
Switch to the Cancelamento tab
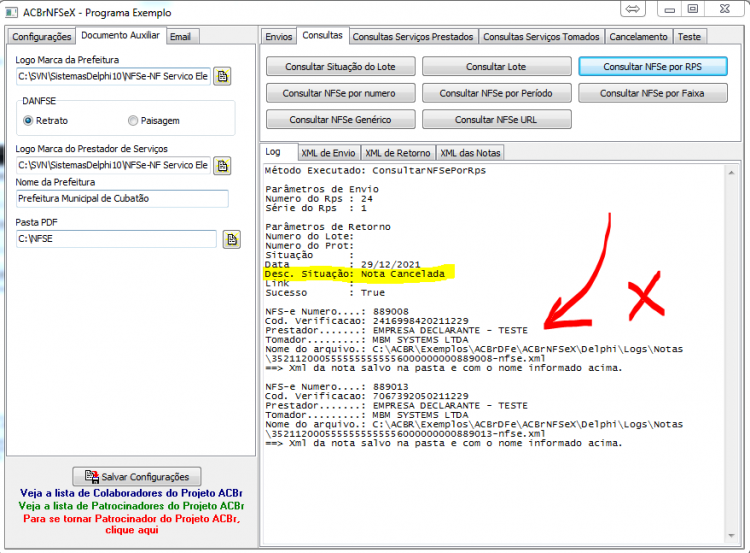pos(638,37)
